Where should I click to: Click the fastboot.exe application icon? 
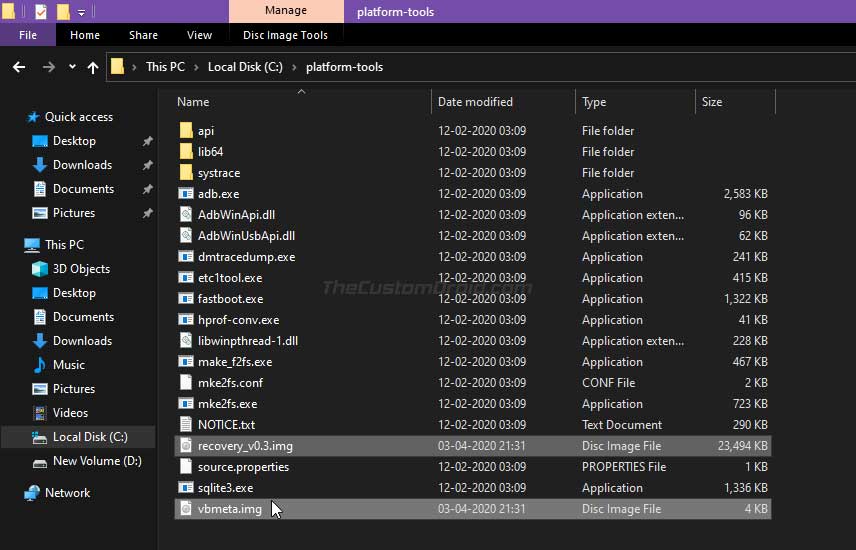tap(186, 299)
